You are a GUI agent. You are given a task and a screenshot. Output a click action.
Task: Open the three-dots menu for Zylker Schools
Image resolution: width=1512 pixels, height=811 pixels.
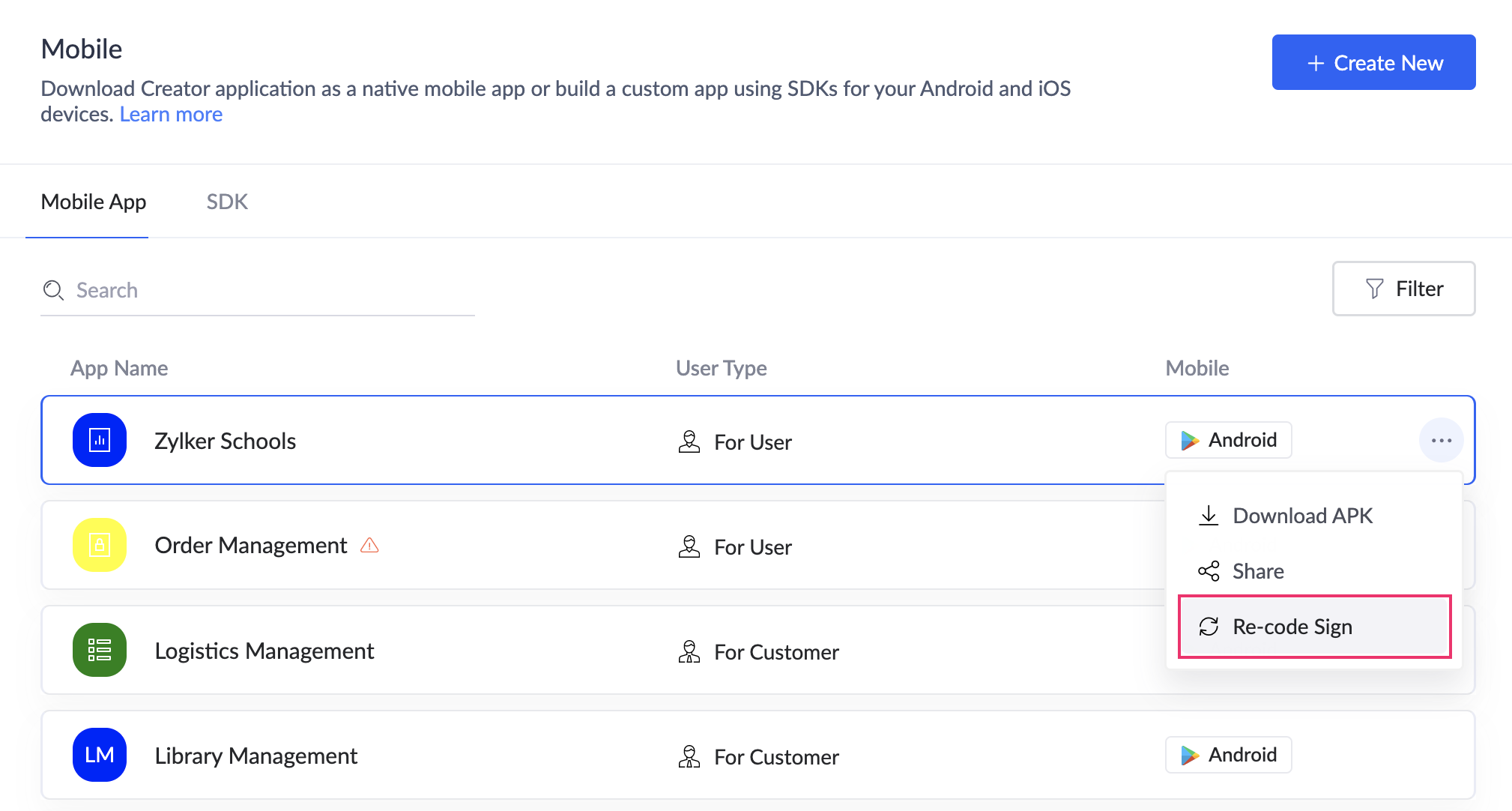(x=1441, y=441)
